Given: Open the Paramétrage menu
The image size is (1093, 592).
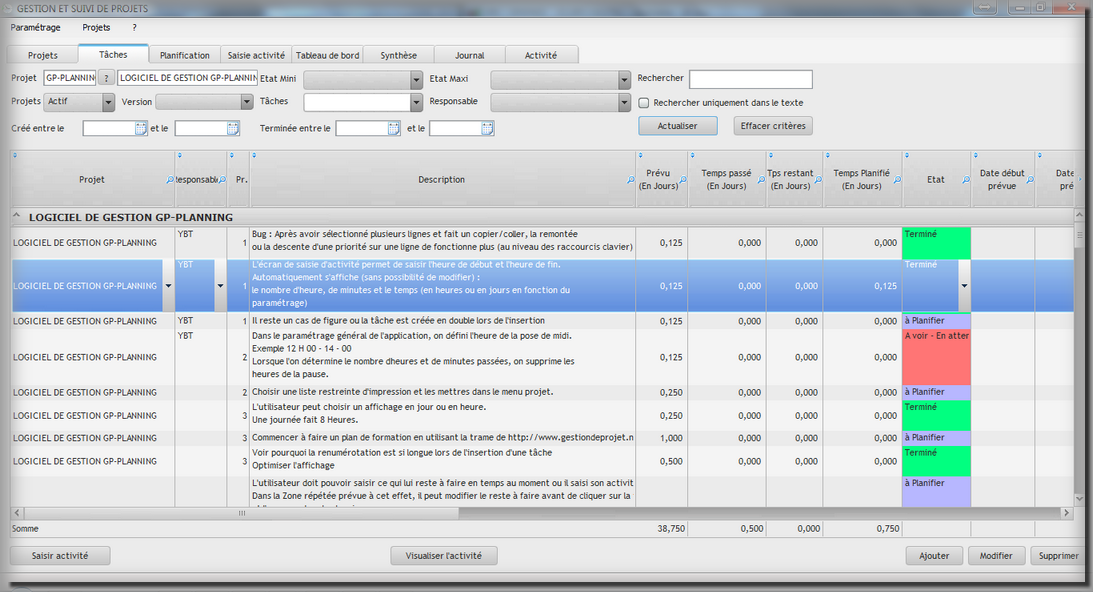Looking at the screenshot, I should [36, 28].
